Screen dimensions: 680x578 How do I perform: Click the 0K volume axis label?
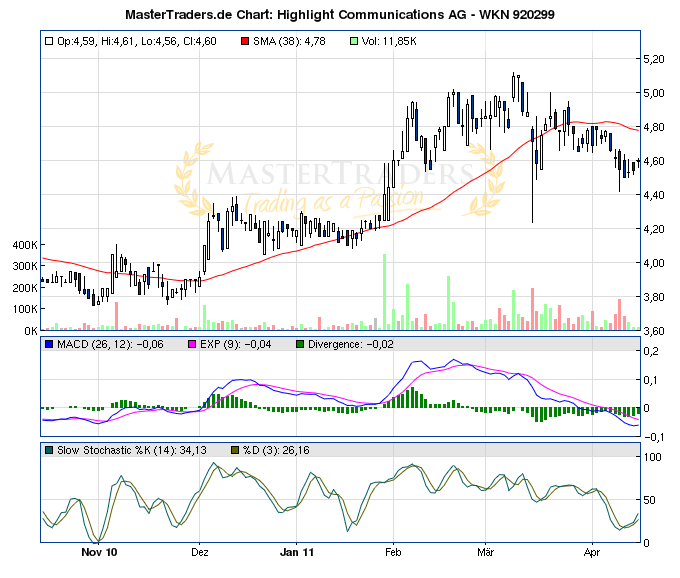point(31,331)
